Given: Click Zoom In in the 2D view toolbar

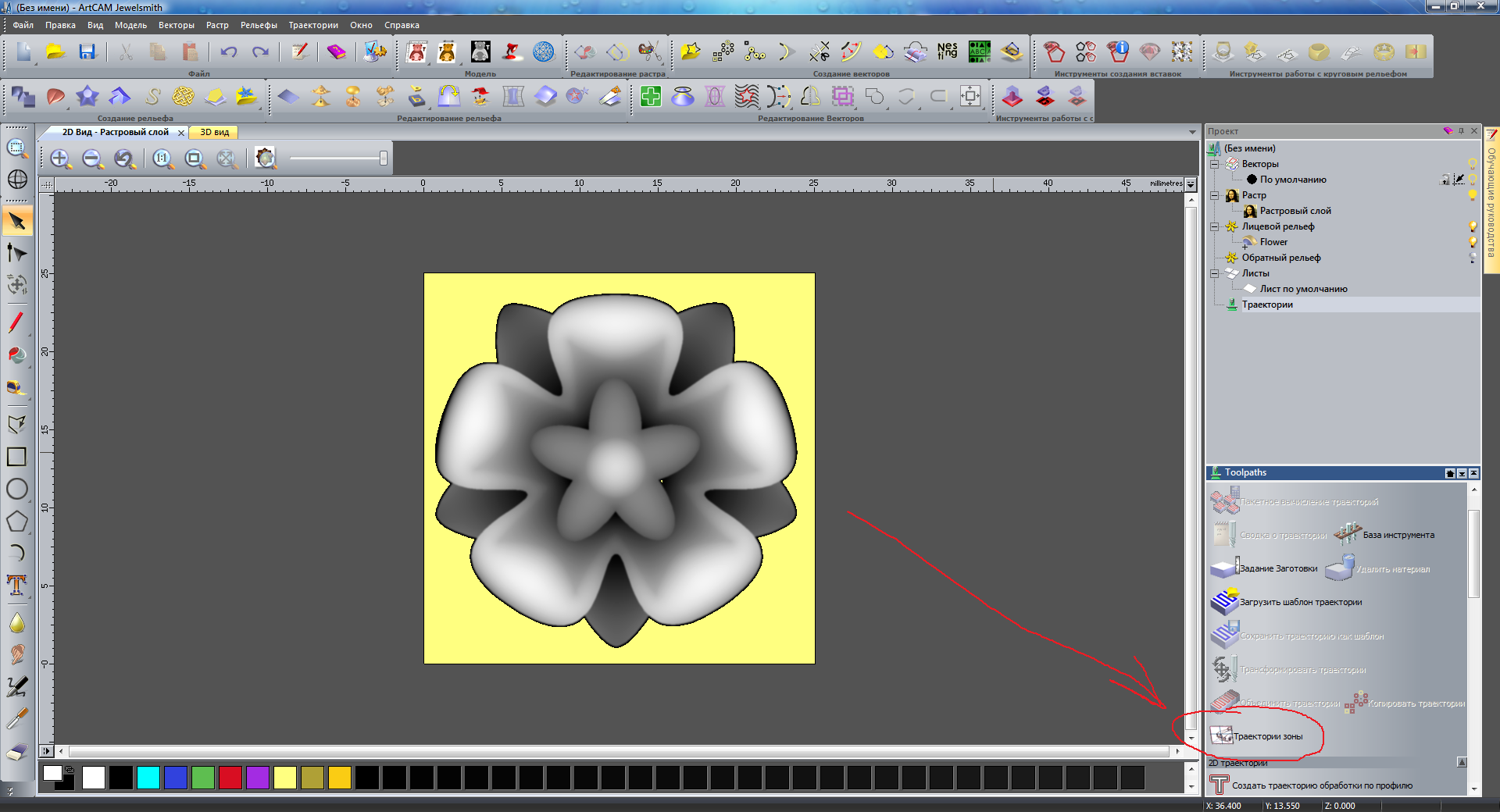Looking at the screenshot, I should pos(60,158).
